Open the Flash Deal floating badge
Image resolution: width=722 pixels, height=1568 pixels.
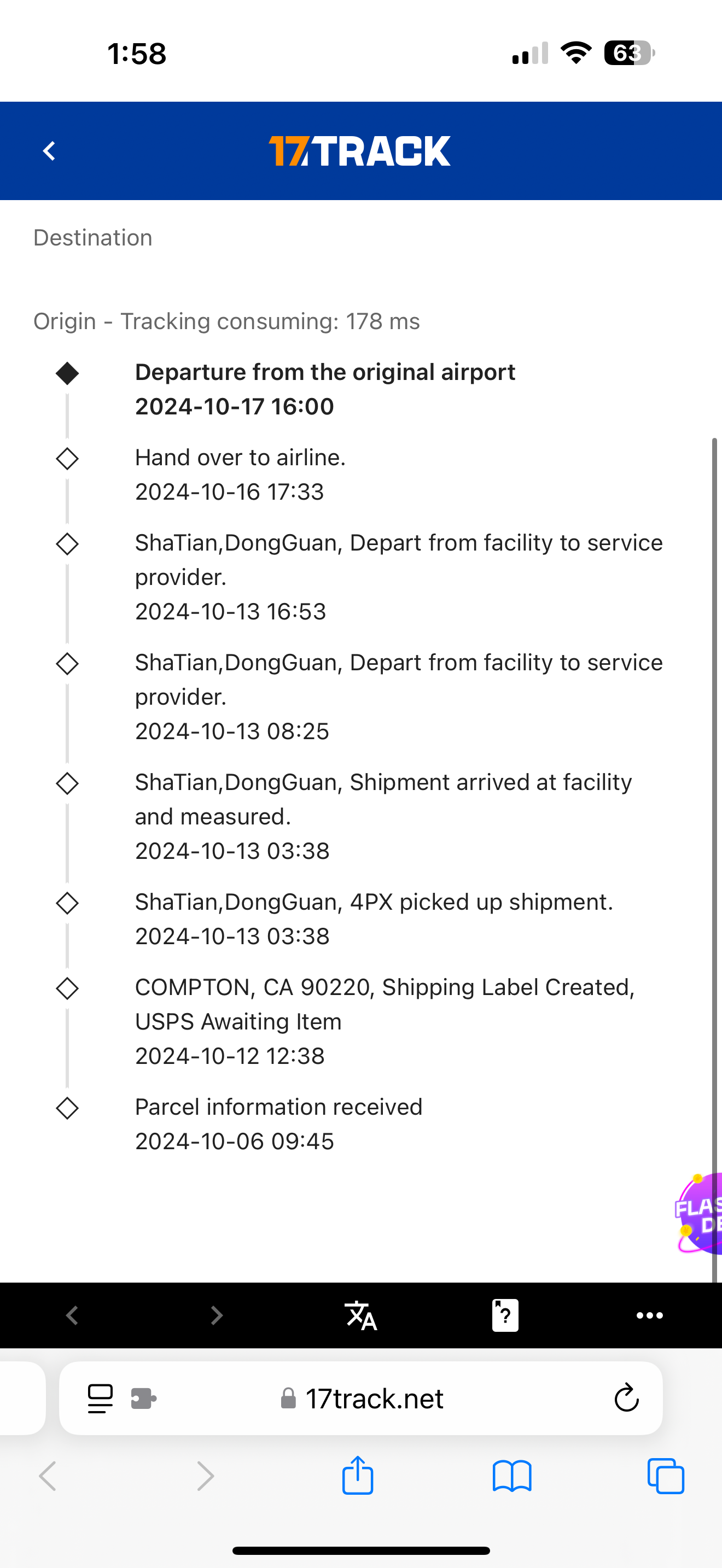[700, 1214]
